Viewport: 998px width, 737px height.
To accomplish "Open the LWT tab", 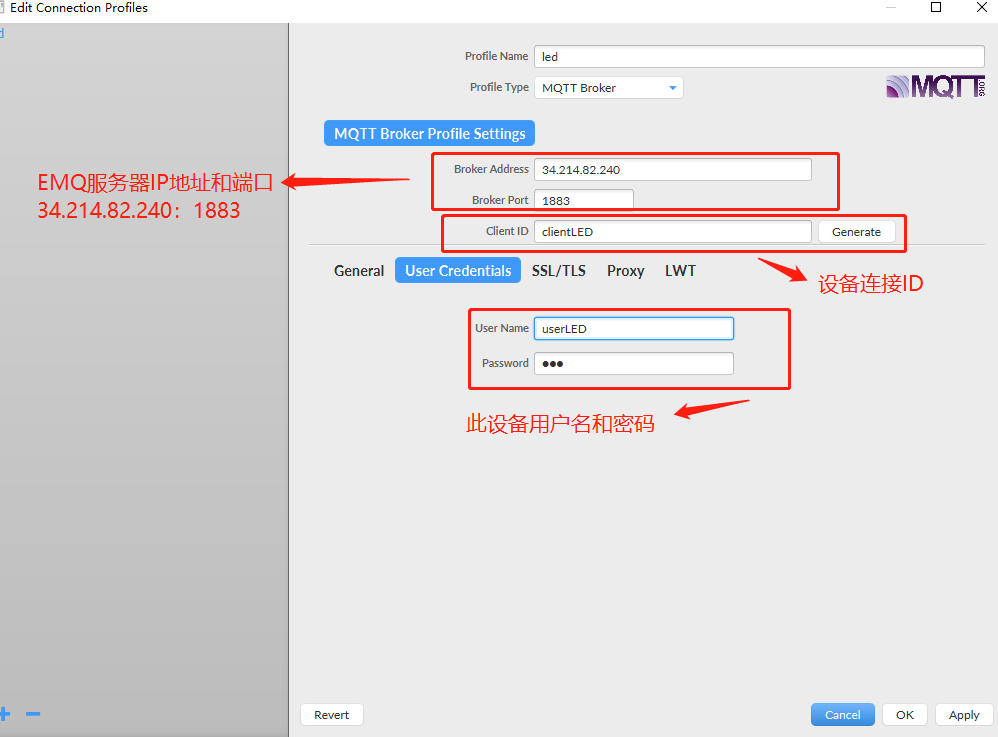I will coord(680,270).
